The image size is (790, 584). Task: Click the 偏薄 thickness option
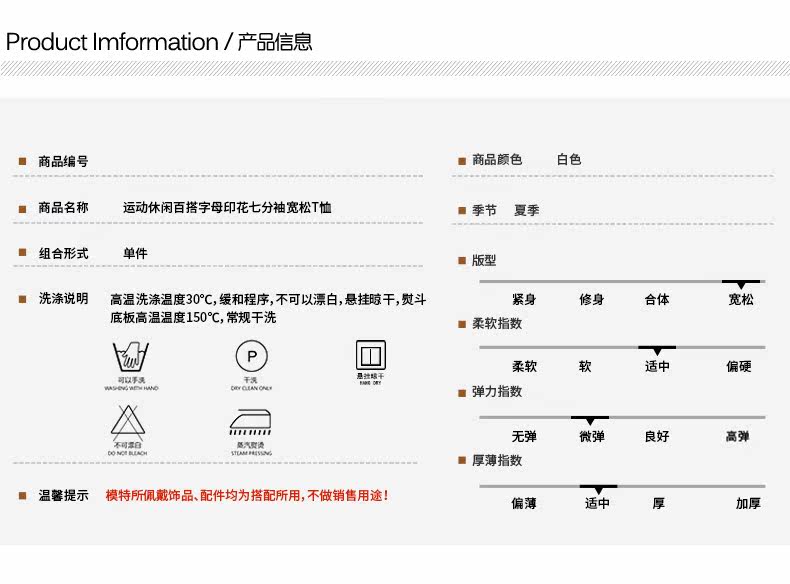[x=524, y=503]
